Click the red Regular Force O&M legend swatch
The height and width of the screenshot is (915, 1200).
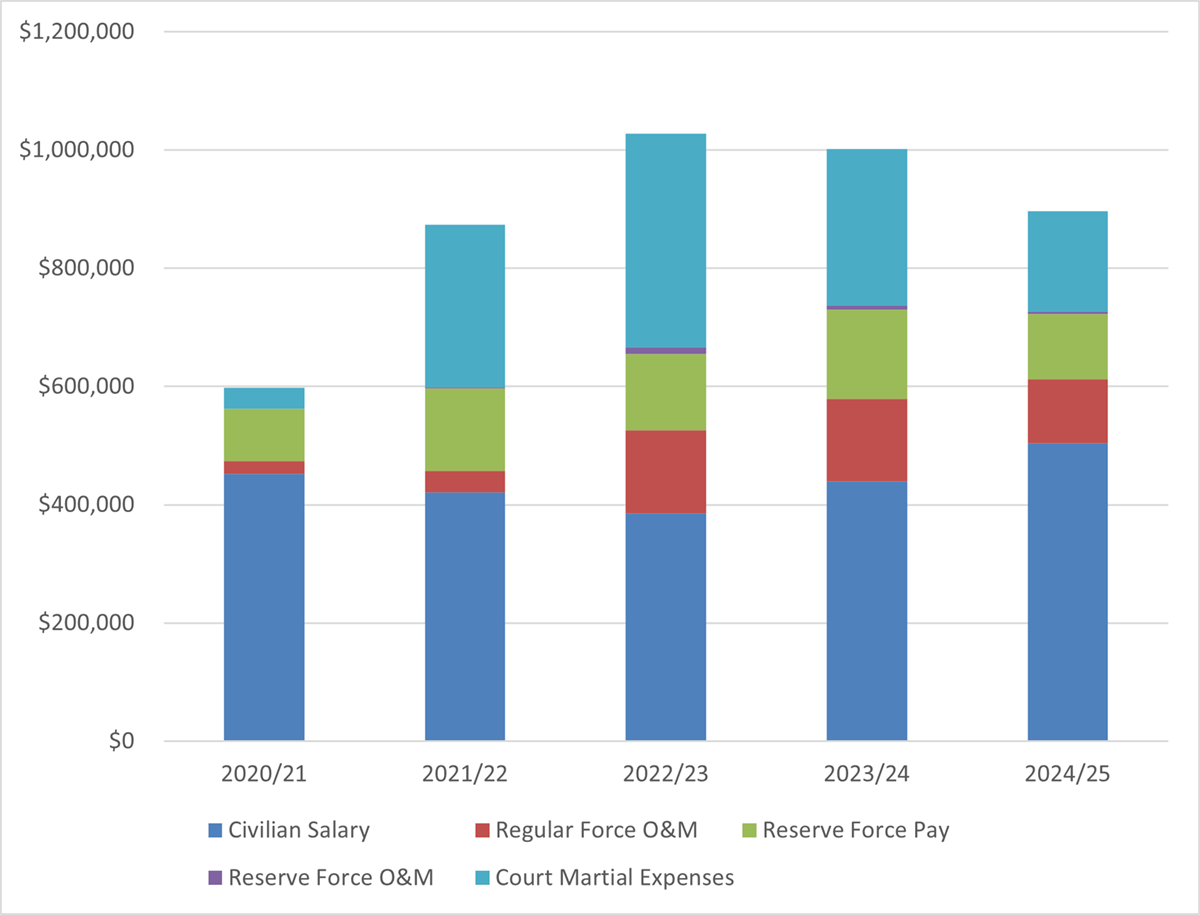481,830
